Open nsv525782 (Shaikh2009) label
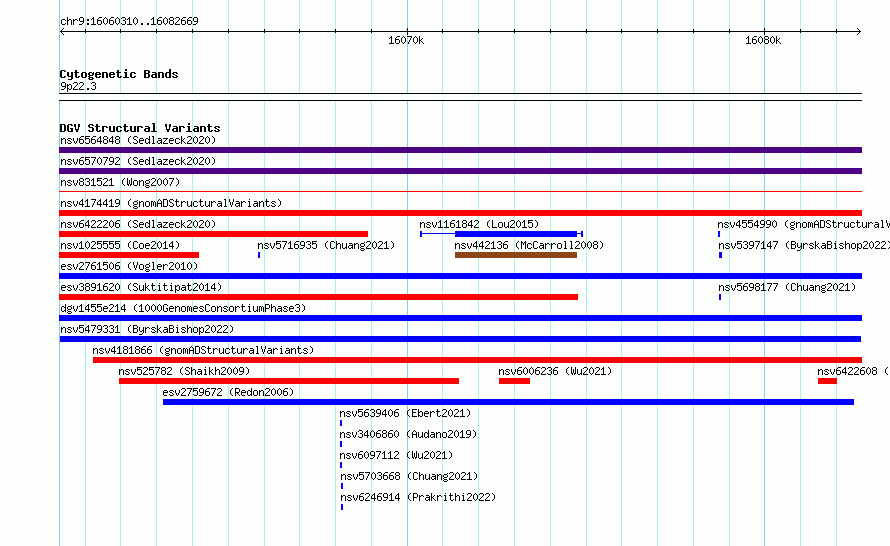This screenshot has width=890, height=546. point(184,371)
